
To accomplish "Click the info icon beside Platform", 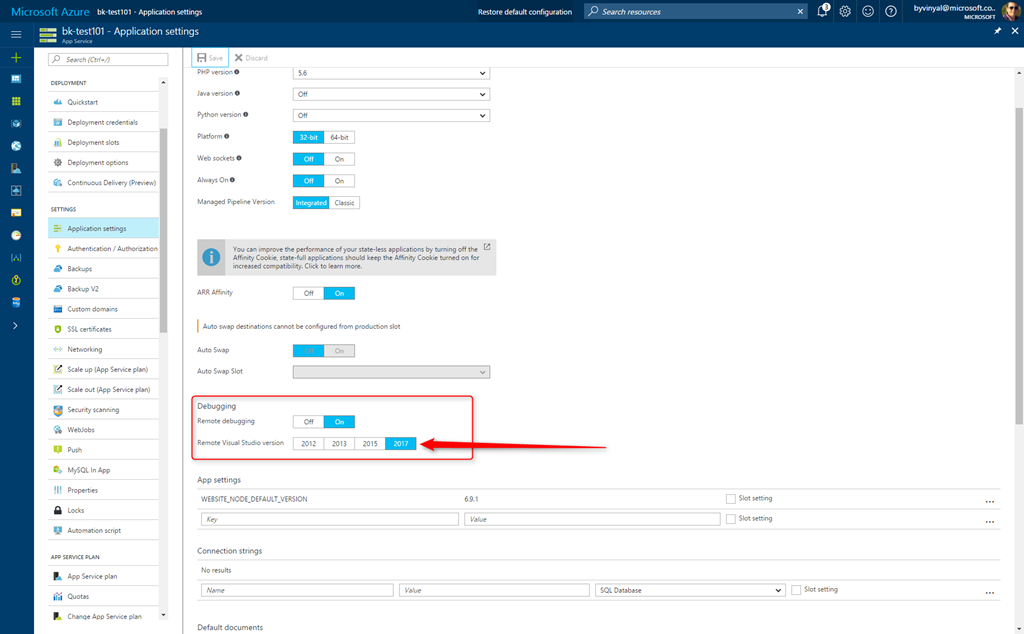I will pos(227,136).
